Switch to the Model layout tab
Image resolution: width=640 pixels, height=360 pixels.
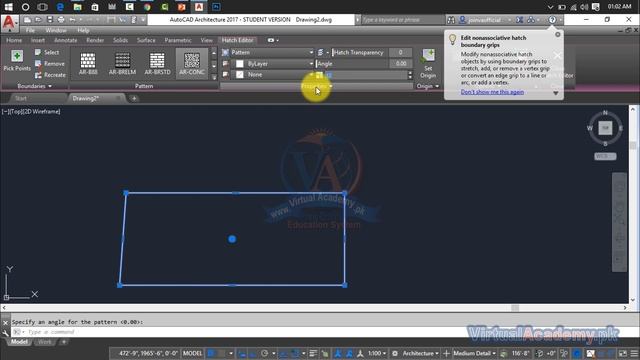click(x=19, y=342)
